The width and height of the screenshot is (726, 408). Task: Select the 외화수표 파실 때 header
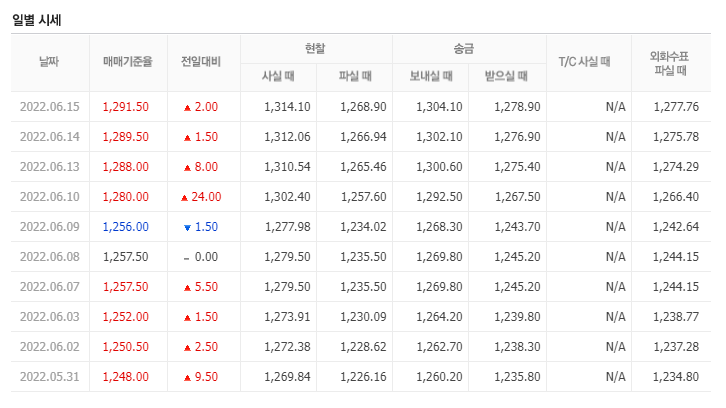pos(674,62)
